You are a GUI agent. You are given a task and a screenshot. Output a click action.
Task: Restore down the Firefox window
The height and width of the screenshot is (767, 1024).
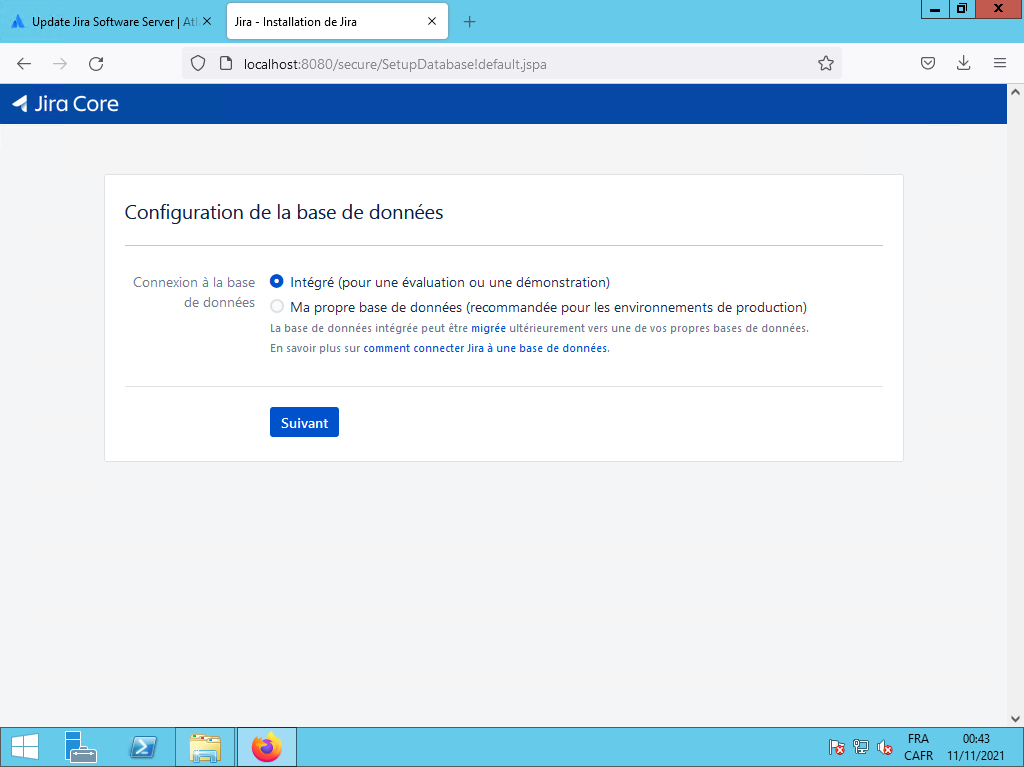click(962, 9)
